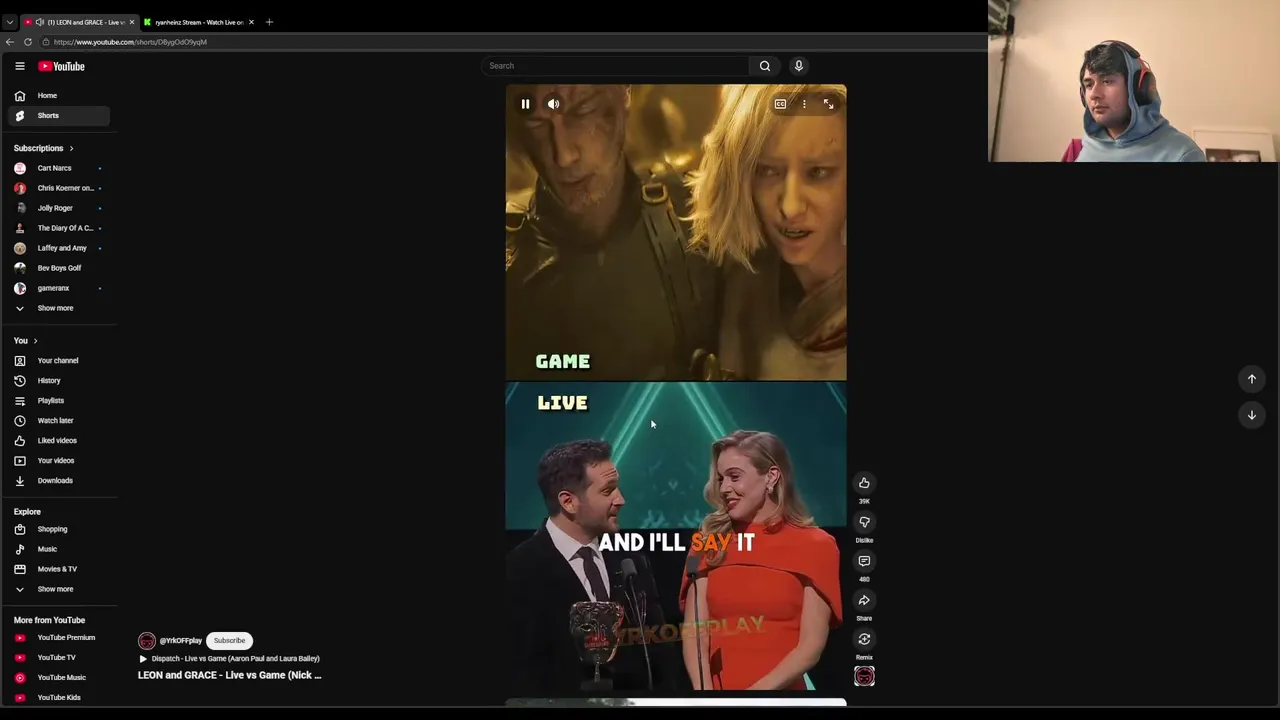The width and height of the screenshot is (1280, 720).
Task: Open Movies & TV in Explore
Action: [x=59, y=569]
